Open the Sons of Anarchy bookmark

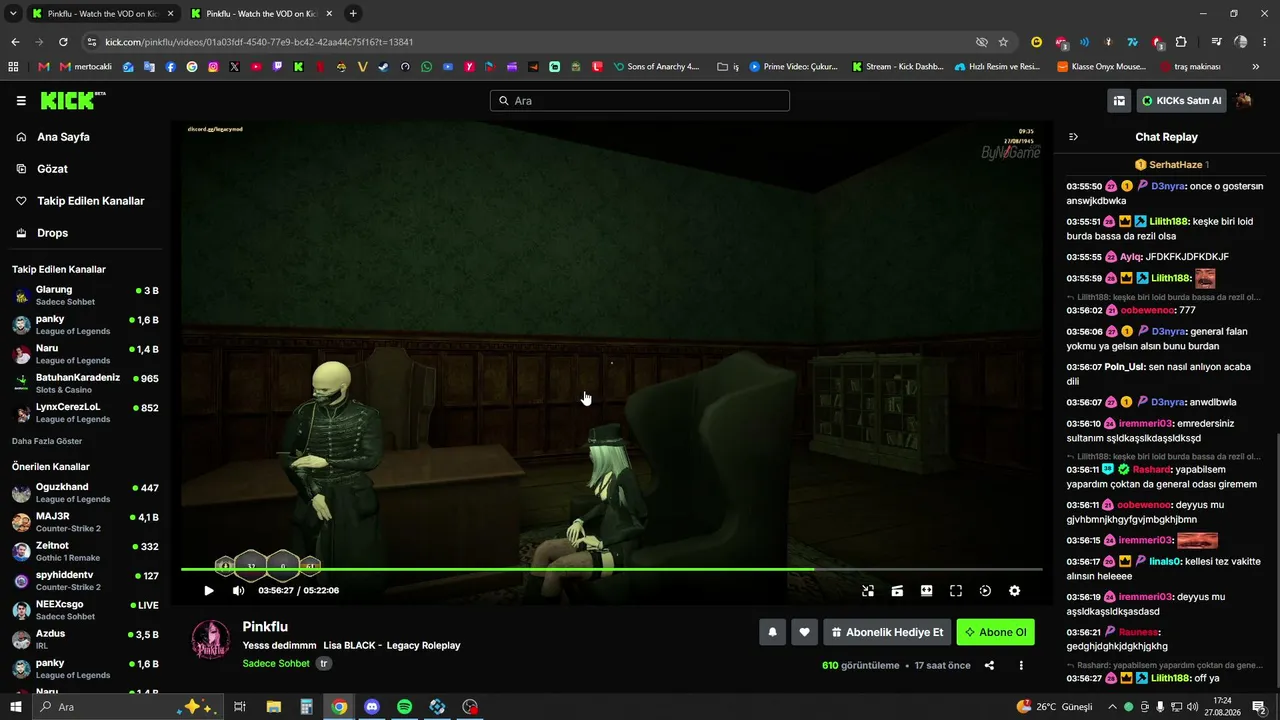[x=656, y=67]
